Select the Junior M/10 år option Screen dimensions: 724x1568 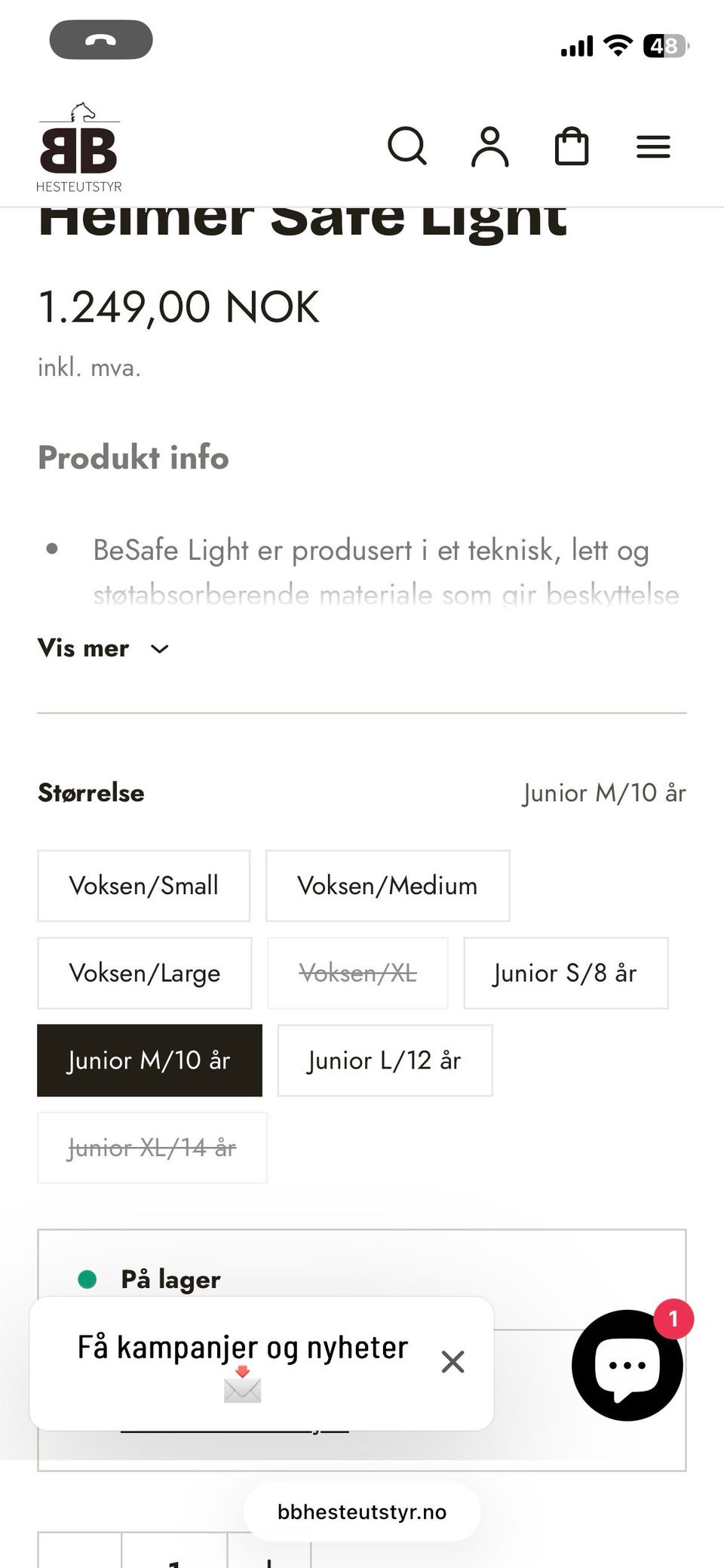click(x=149, y=1061)
